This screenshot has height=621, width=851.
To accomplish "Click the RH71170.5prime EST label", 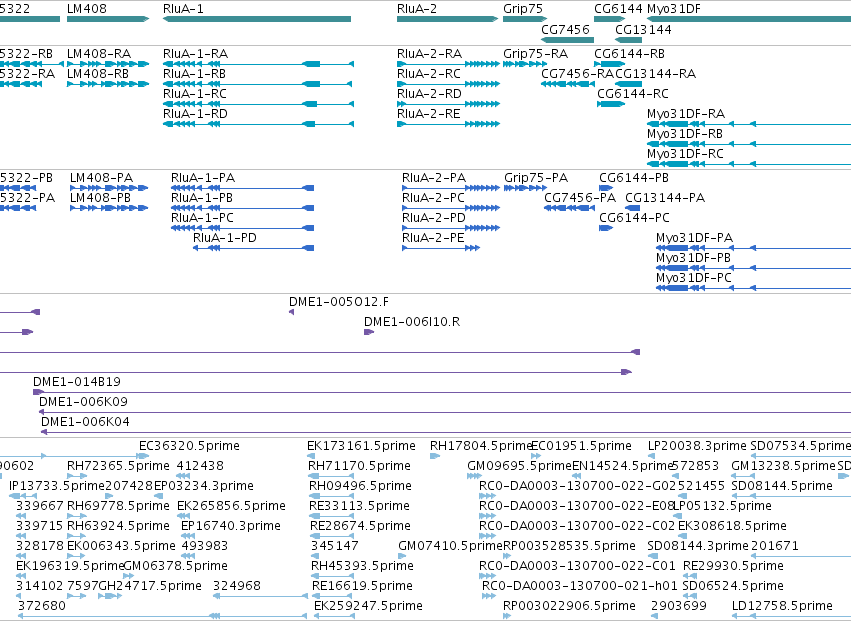I will click(x=359, y=466).
